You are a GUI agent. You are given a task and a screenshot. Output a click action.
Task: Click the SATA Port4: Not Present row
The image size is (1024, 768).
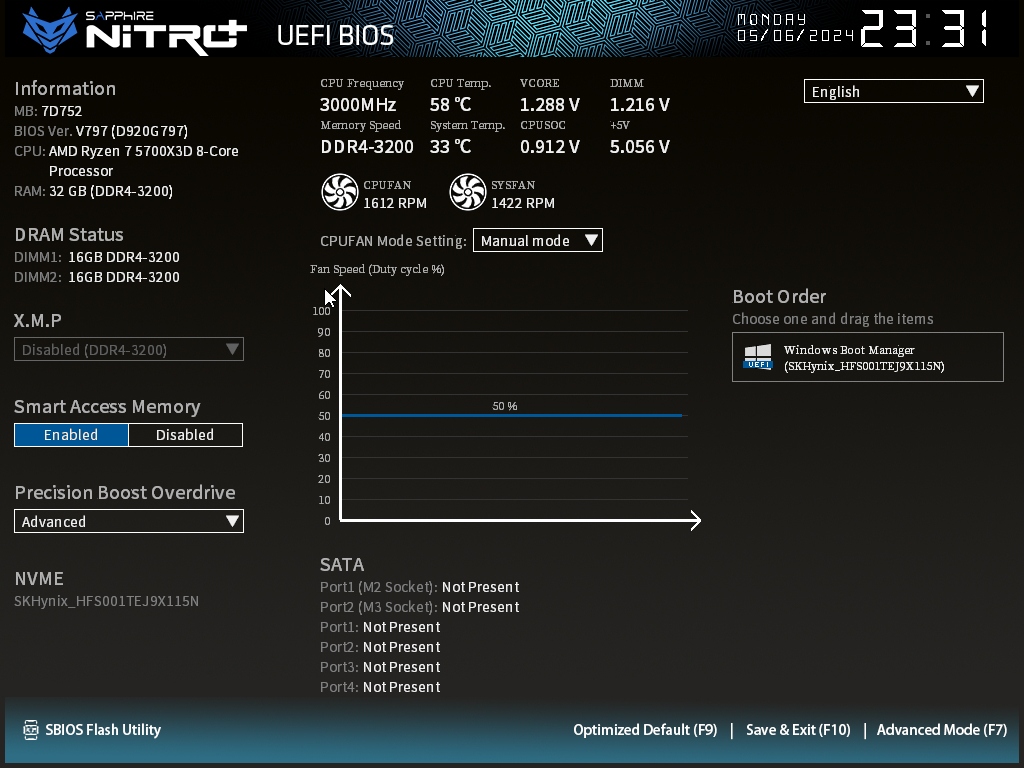[x=380, y=687]
